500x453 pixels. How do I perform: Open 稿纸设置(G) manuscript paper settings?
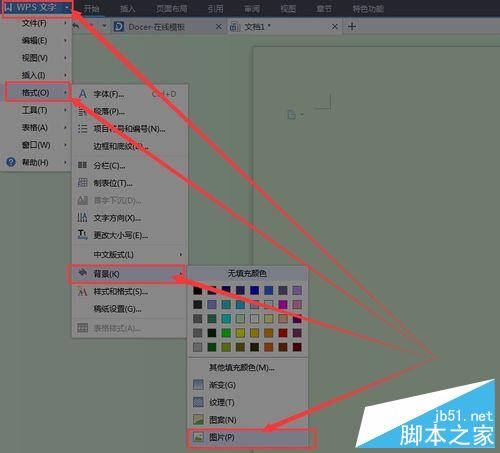coord(130,309)
